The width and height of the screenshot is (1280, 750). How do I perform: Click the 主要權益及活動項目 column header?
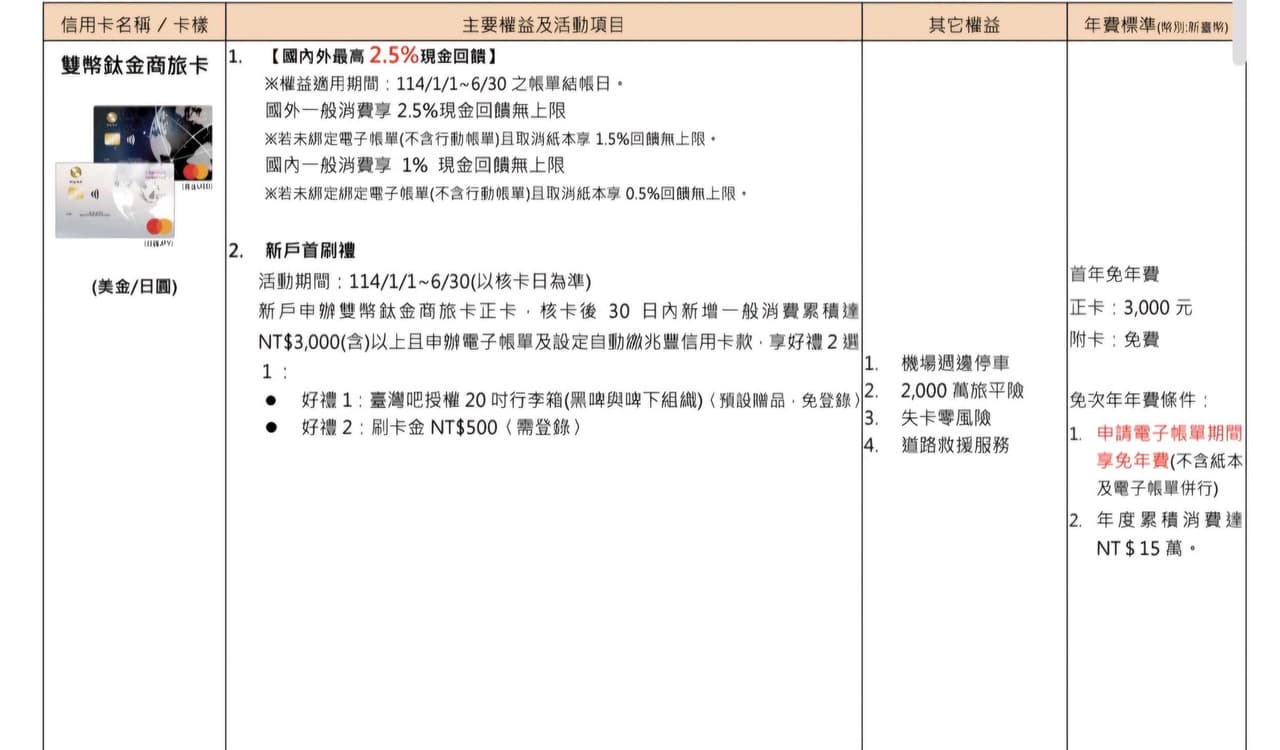point(543,25)
